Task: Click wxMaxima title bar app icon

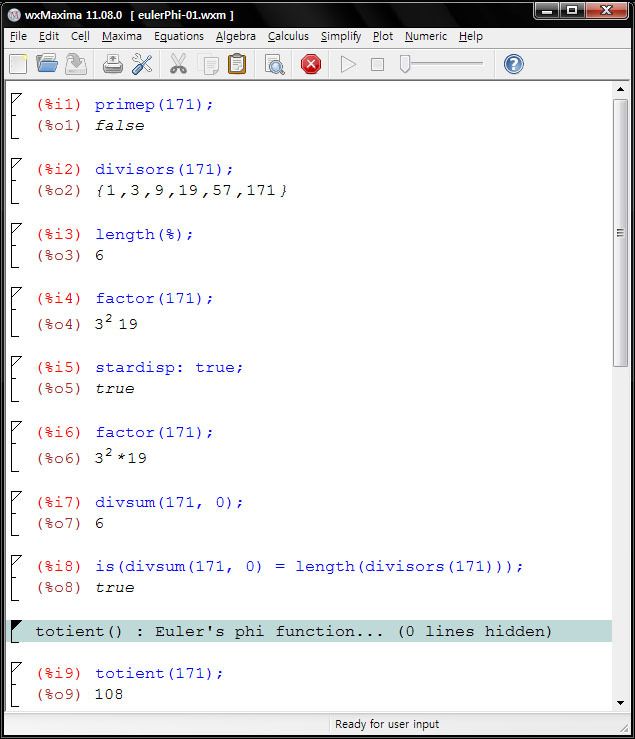Action: click(14, 15)
